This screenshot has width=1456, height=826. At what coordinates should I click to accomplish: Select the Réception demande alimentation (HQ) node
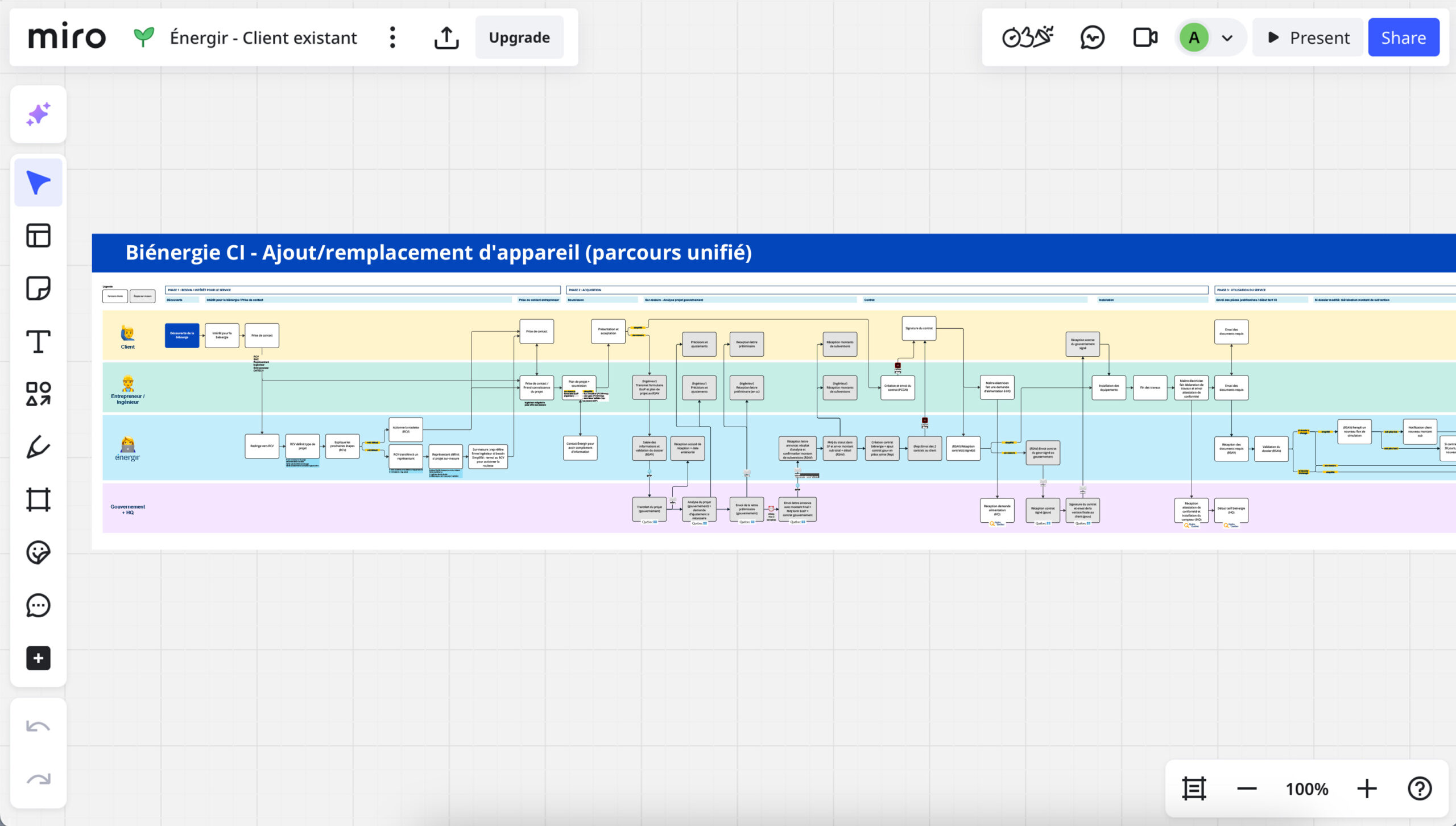click(997, 510)
